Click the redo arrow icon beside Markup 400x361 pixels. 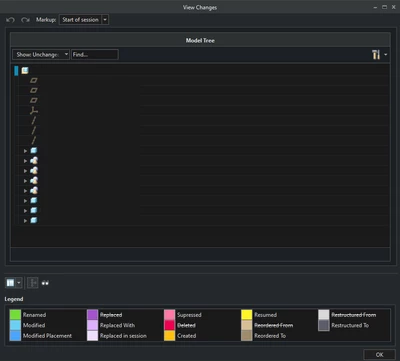point(25,20)
